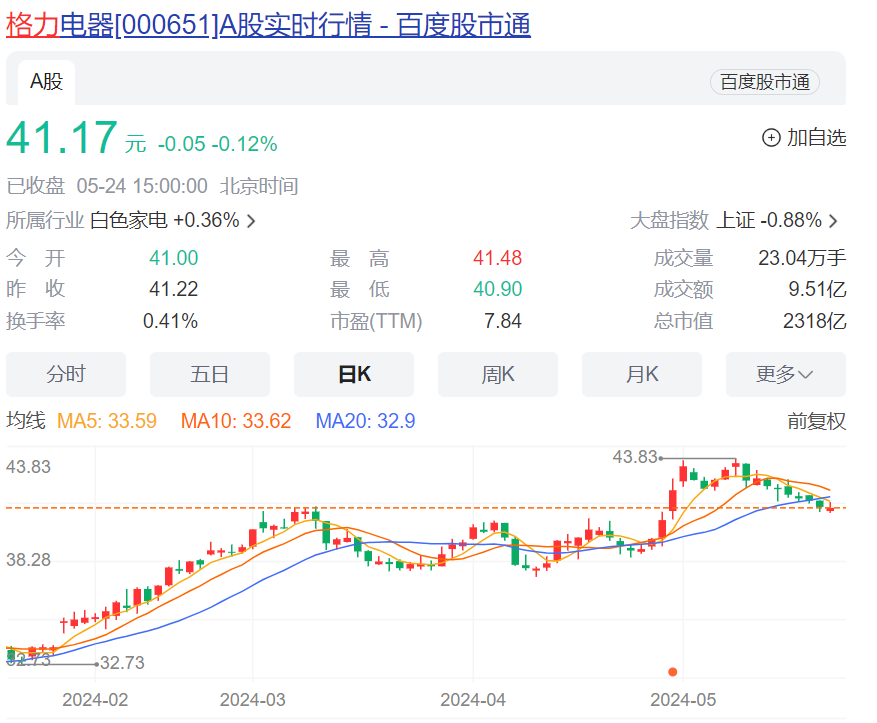877x723 pixels.
Task: Switch to the 周K chart view
Action: 498,374
